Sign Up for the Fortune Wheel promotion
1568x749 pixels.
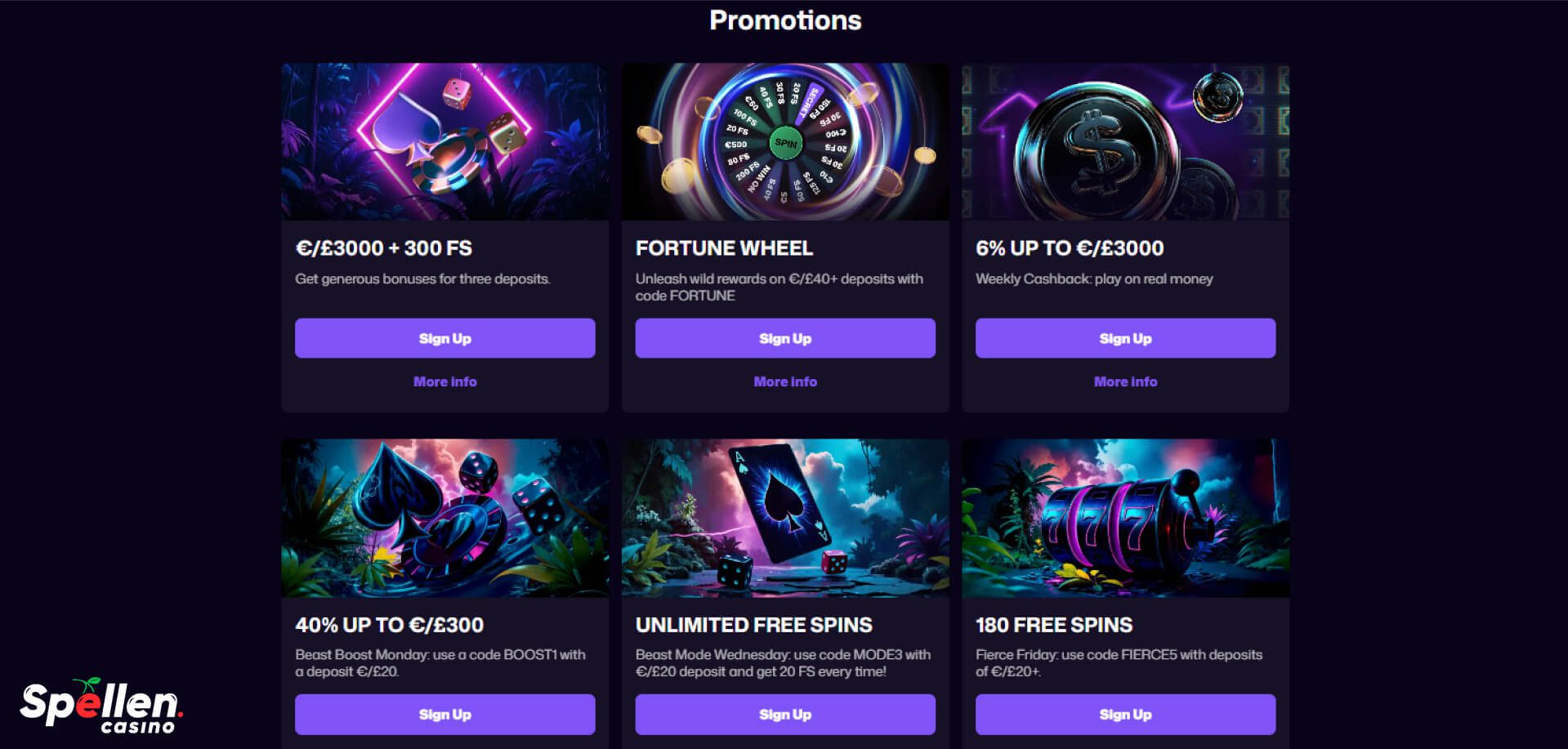point(785,337)
